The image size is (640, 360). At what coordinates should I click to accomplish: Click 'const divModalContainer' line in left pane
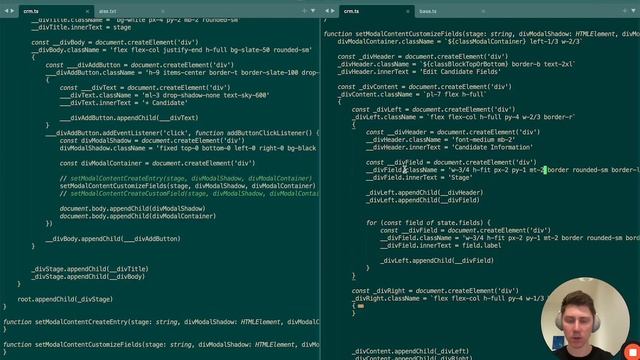click(157, 163)
